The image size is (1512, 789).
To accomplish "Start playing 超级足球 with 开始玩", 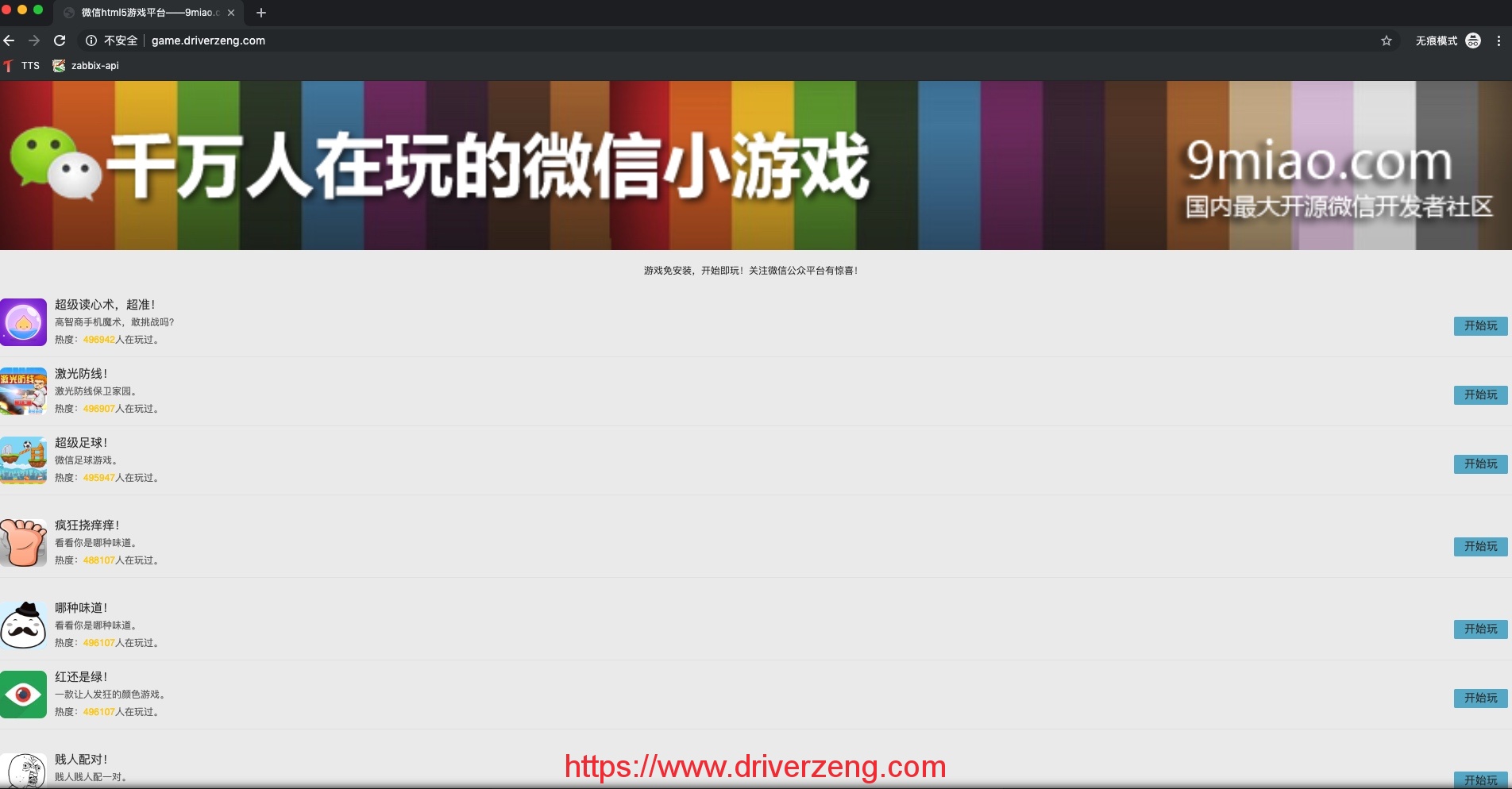I will pos(1481,464).
